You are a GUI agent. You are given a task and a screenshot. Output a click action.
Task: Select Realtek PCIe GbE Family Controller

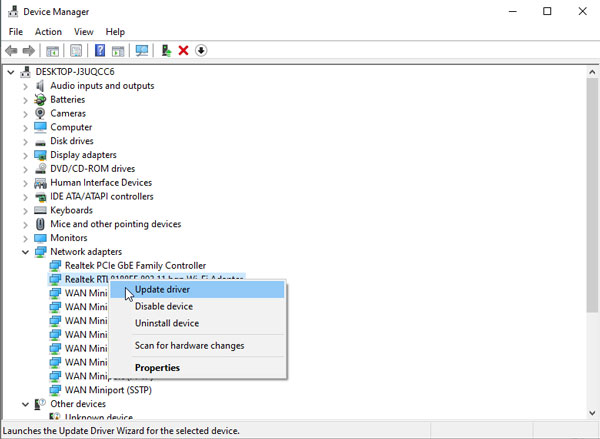(135, 266)
